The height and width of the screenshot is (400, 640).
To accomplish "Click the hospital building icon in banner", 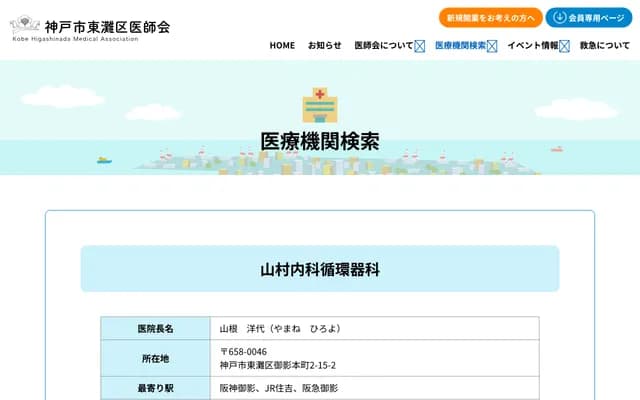I will click(x=319, y=104).
